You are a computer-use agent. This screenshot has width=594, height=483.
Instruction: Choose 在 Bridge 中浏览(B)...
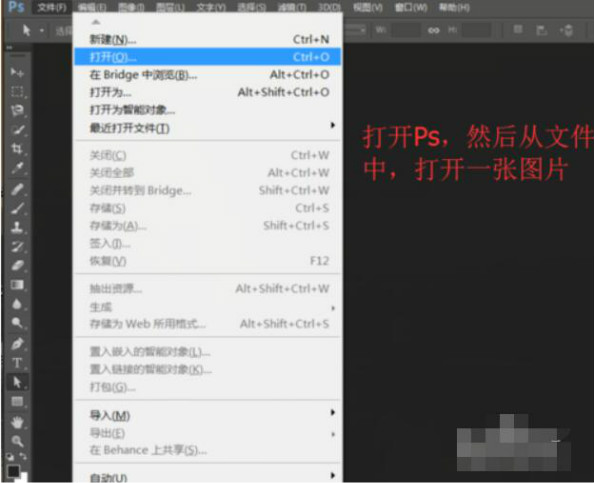click(208, 75)
